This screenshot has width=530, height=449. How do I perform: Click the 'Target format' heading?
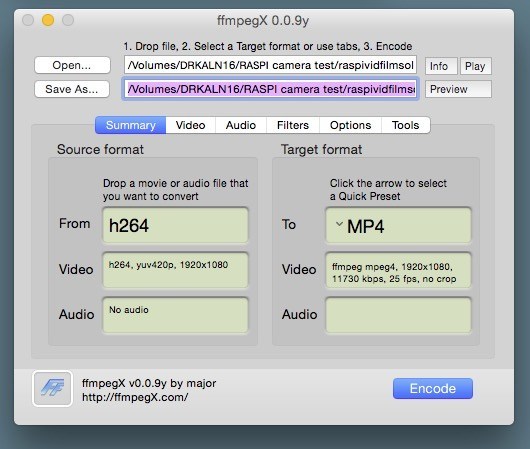pos(321,149)
